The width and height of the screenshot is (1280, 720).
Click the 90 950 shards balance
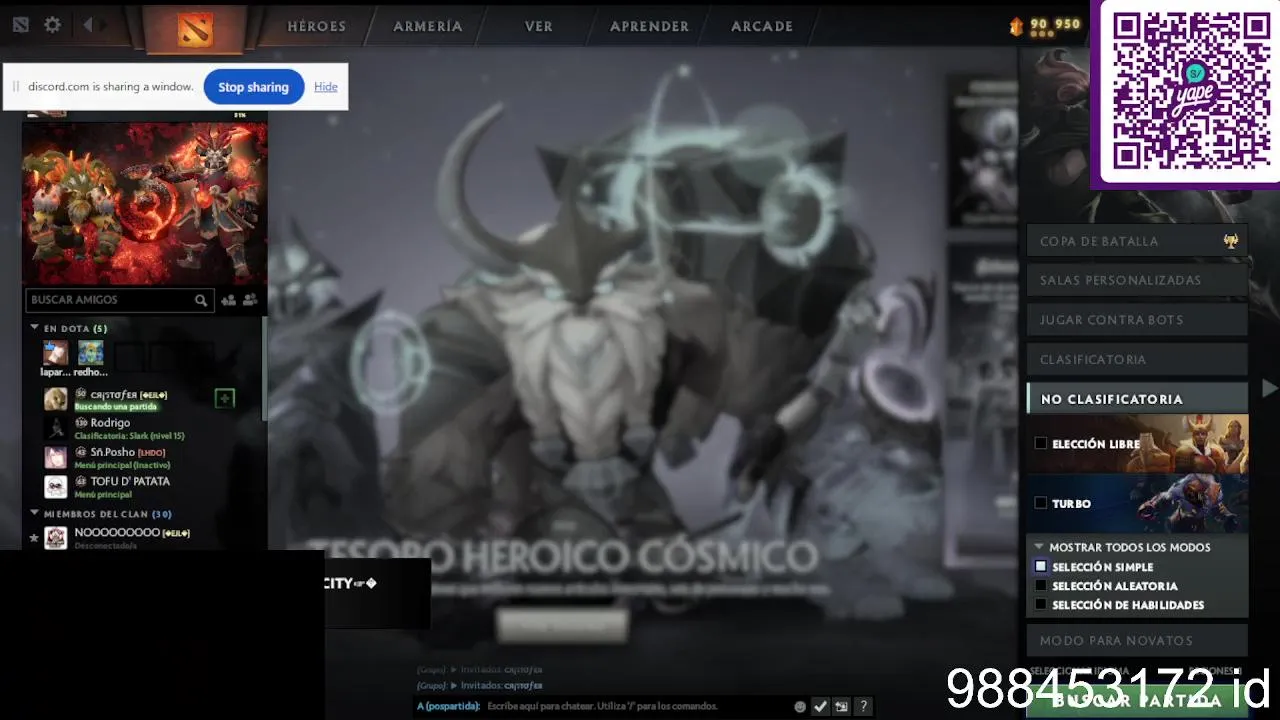(1056, 24)
